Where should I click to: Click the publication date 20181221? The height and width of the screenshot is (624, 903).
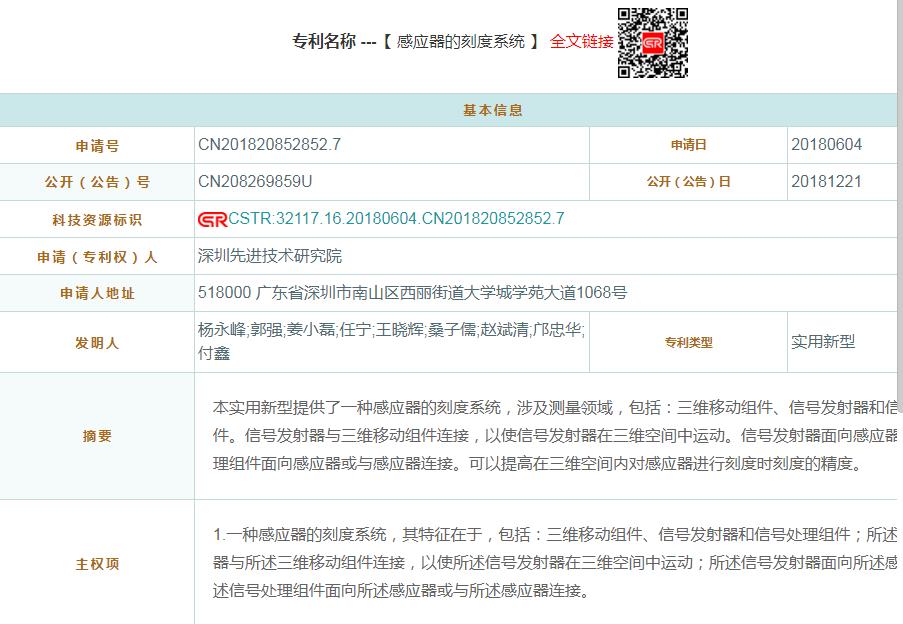click(826, 182)
